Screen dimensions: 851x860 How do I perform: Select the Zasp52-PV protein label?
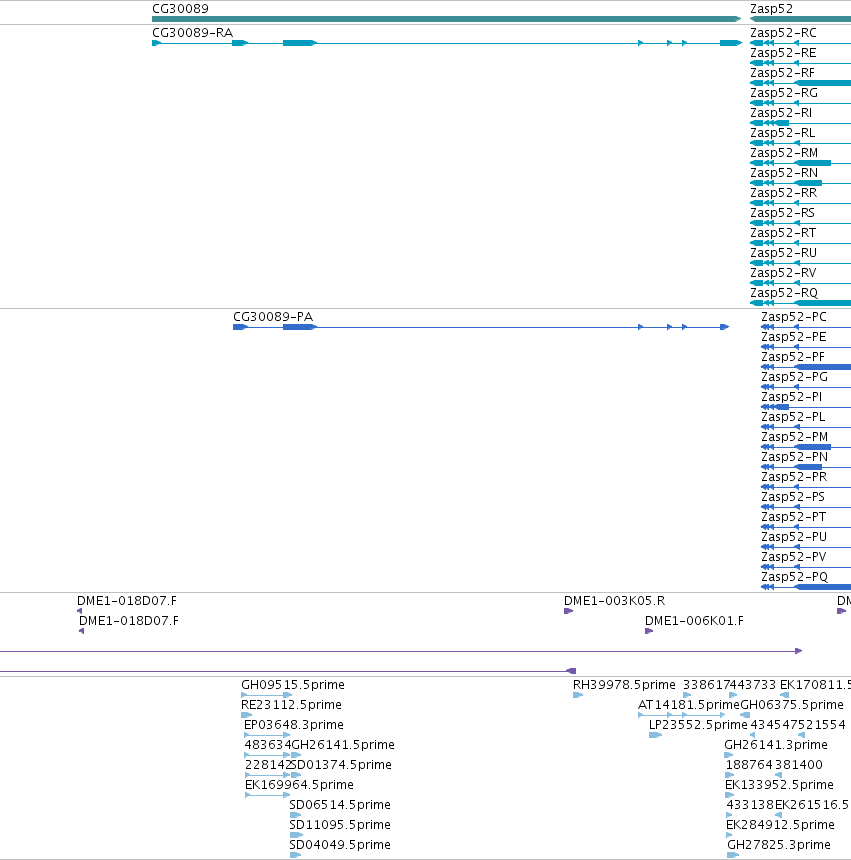(793, 557)
